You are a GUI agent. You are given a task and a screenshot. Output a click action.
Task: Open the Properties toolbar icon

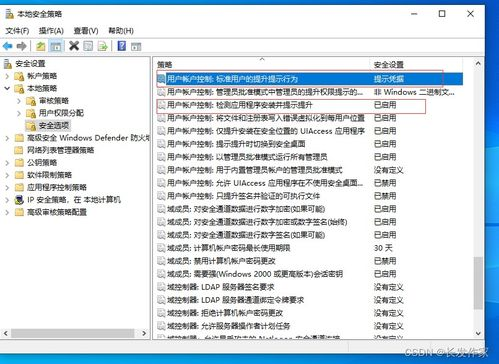[88, 46]
